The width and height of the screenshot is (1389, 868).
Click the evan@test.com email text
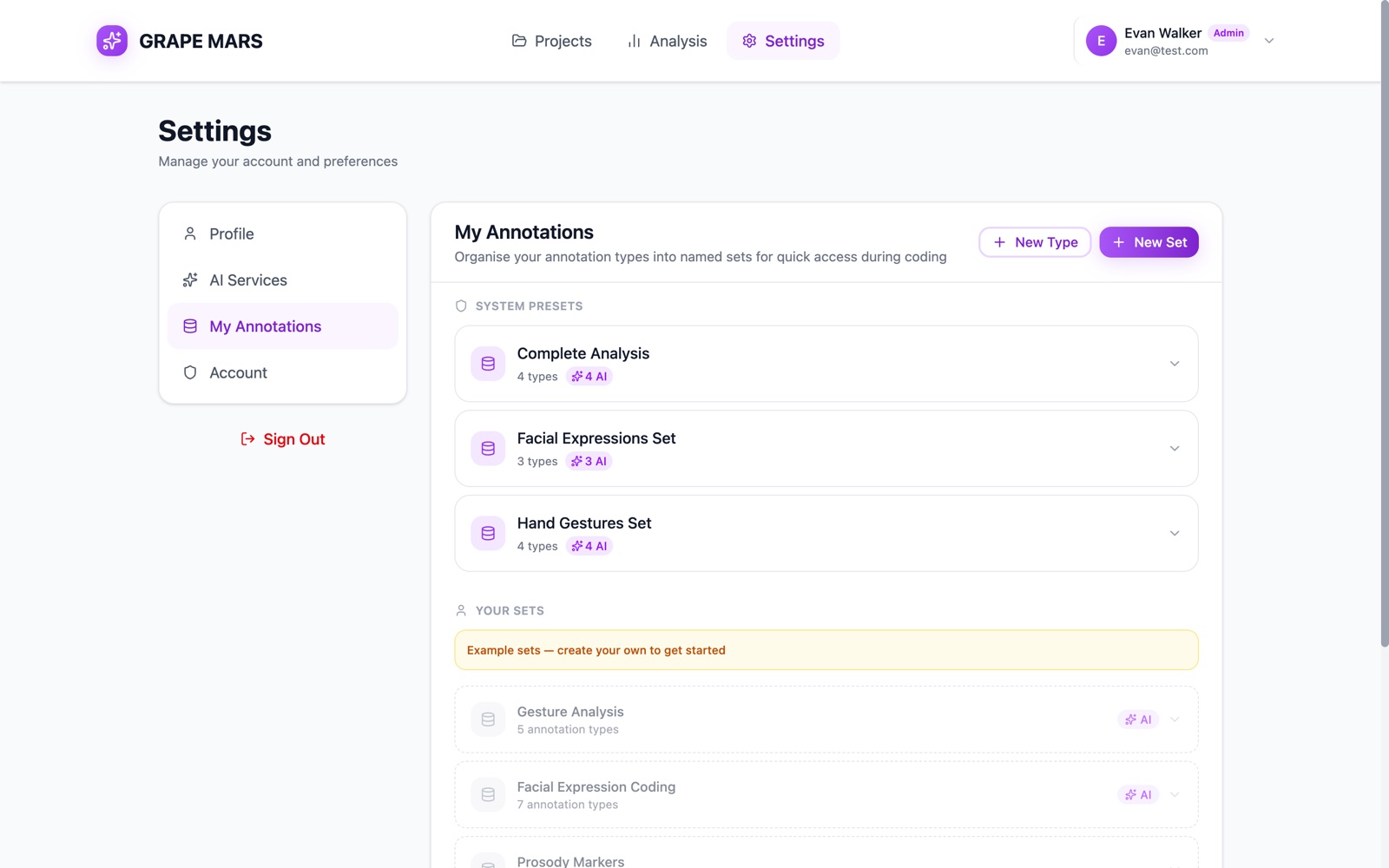click(1166, 50)
